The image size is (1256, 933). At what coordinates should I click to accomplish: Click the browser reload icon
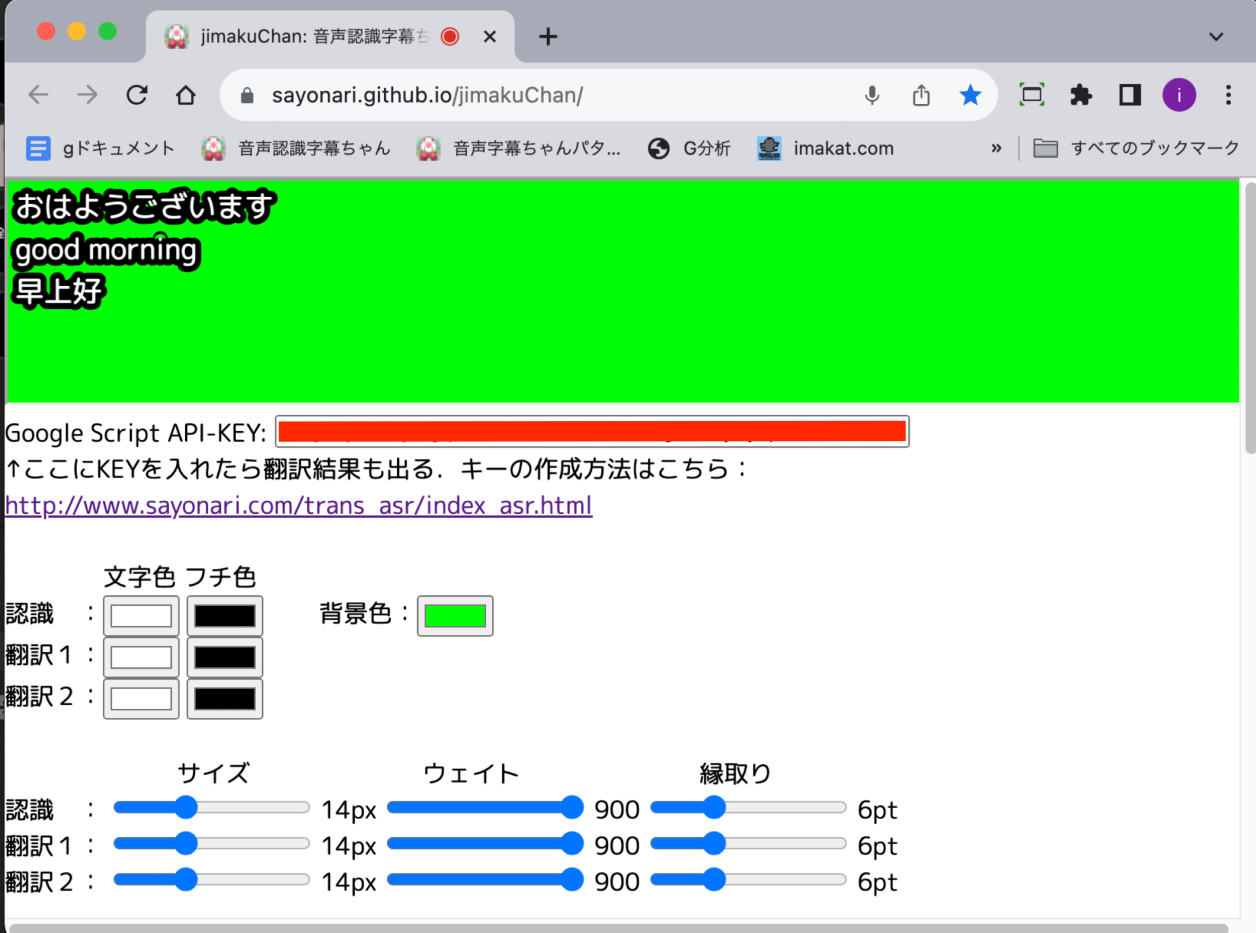[x=137, y=95]
